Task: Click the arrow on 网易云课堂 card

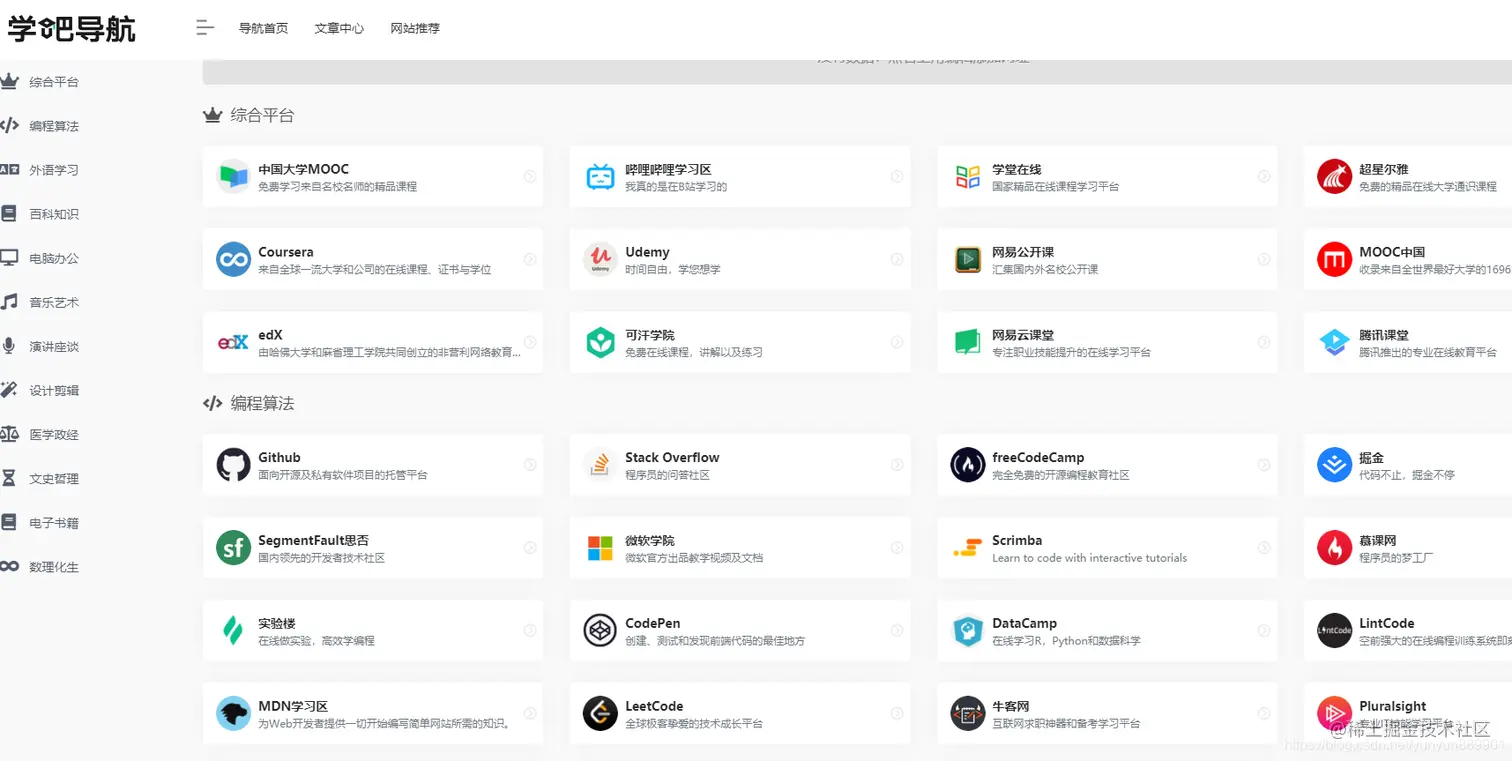Action: click(x=1264, y=342)
